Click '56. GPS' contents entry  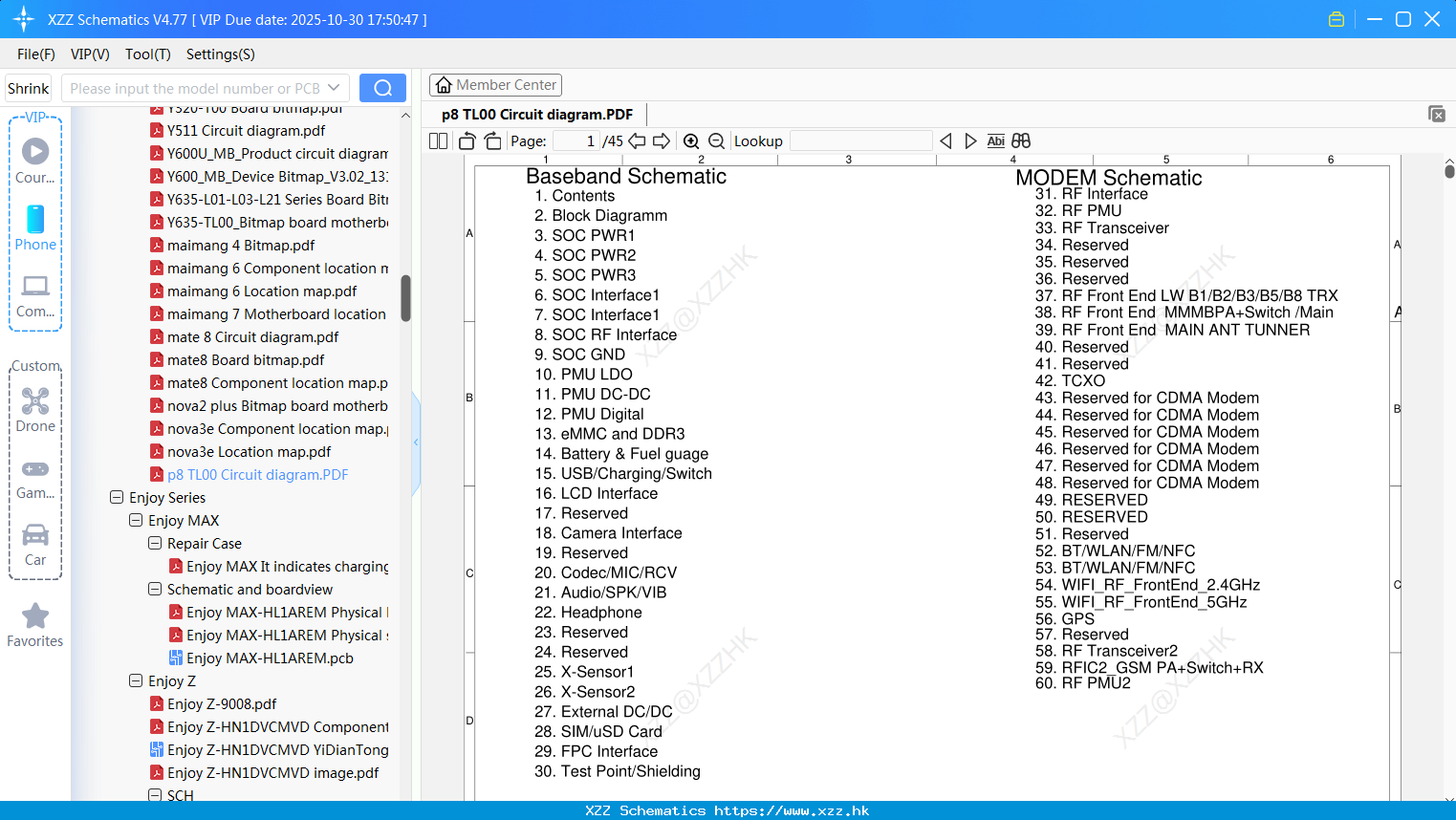[x=1065, y=618]
